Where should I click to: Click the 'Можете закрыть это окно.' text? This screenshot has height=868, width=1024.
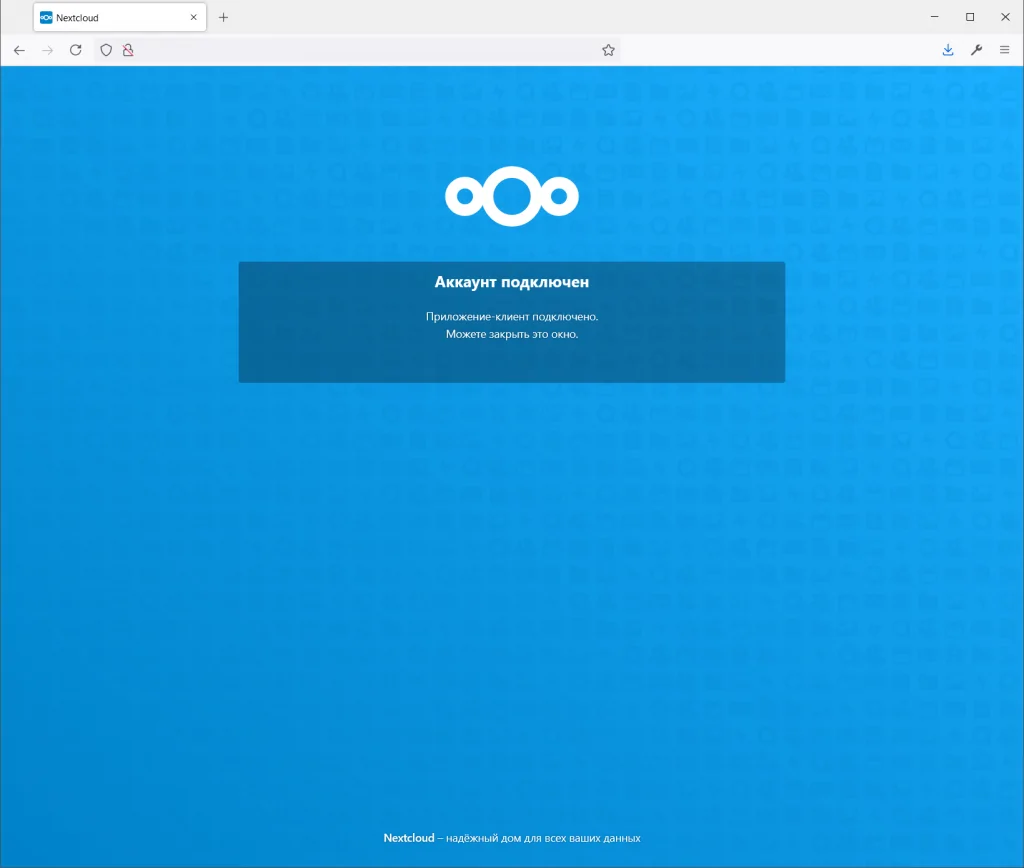coord(512,334)
